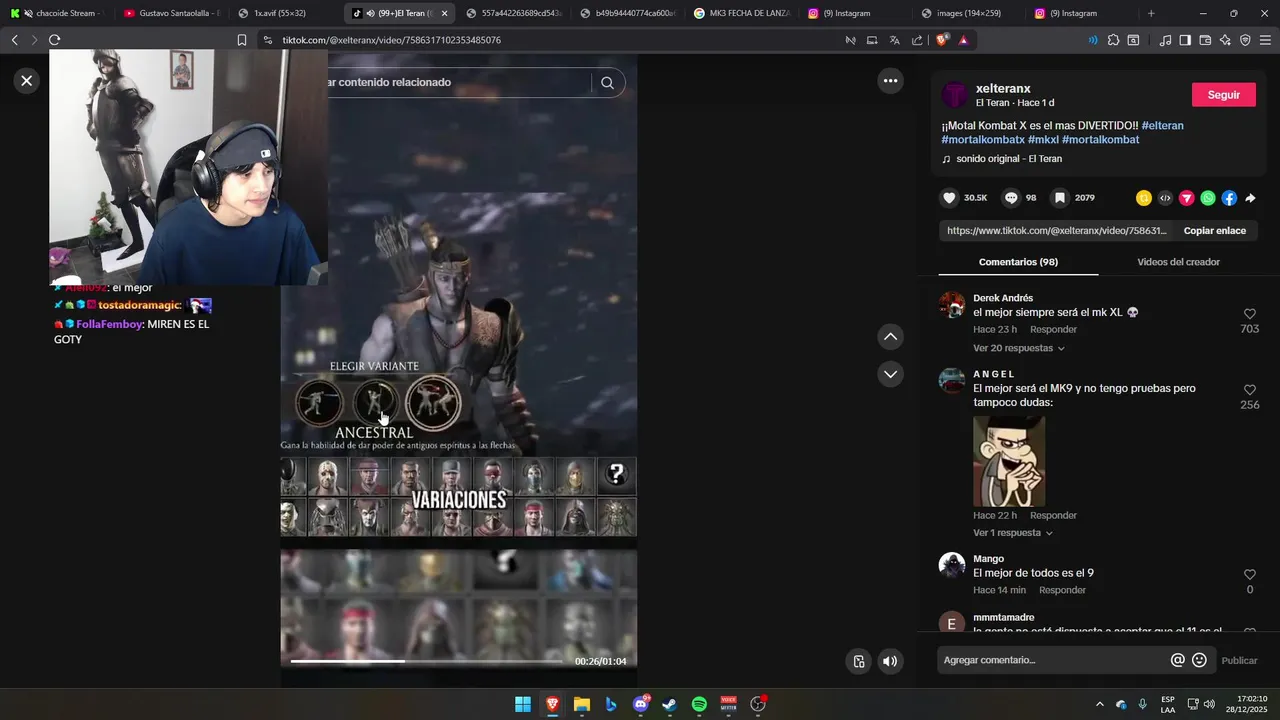Open Brave Rewards triangle icon
Image resolution: width=1280 pixels, height=720 pixels.
pyautogui.click(x=963, y=40)
